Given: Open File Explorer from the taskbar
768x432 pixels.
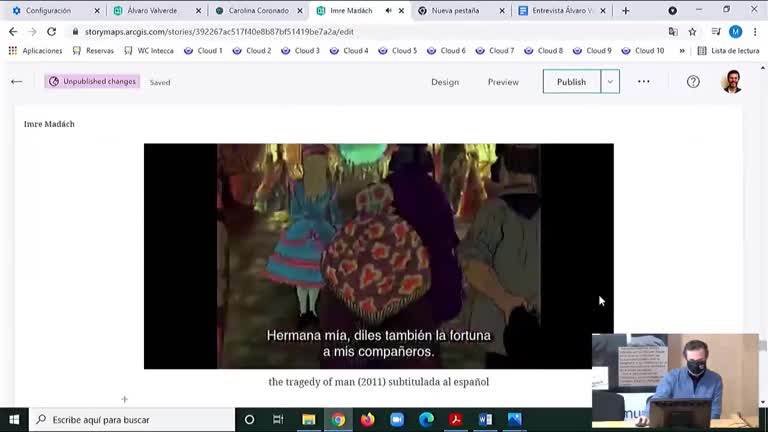Looking at the screenshot, I should coord(309,420).
